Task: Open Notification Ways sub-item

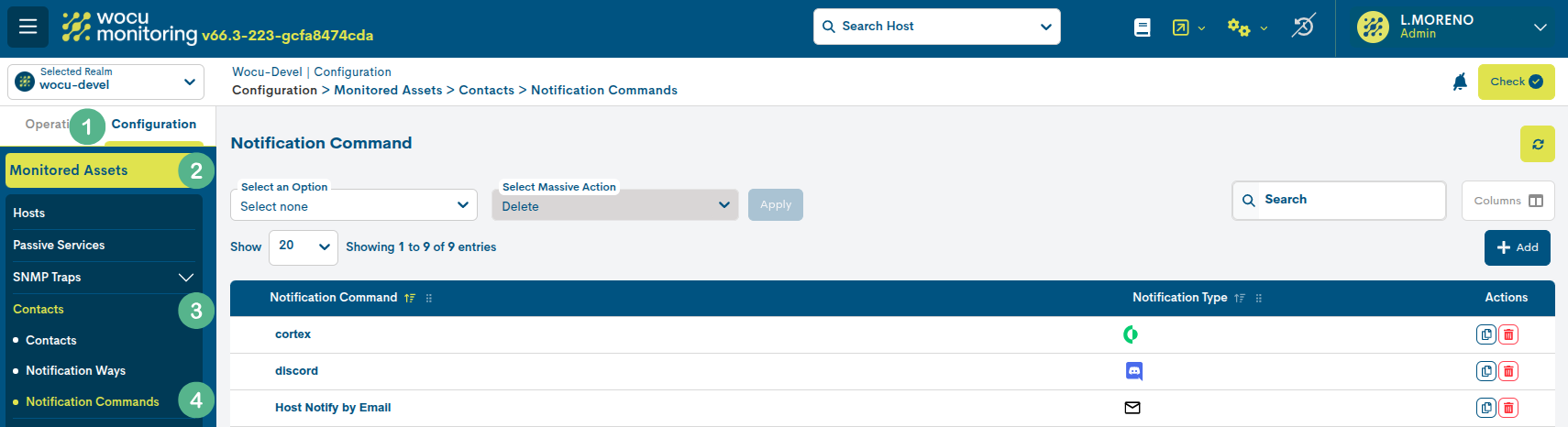Action: (x=75, y=370)
